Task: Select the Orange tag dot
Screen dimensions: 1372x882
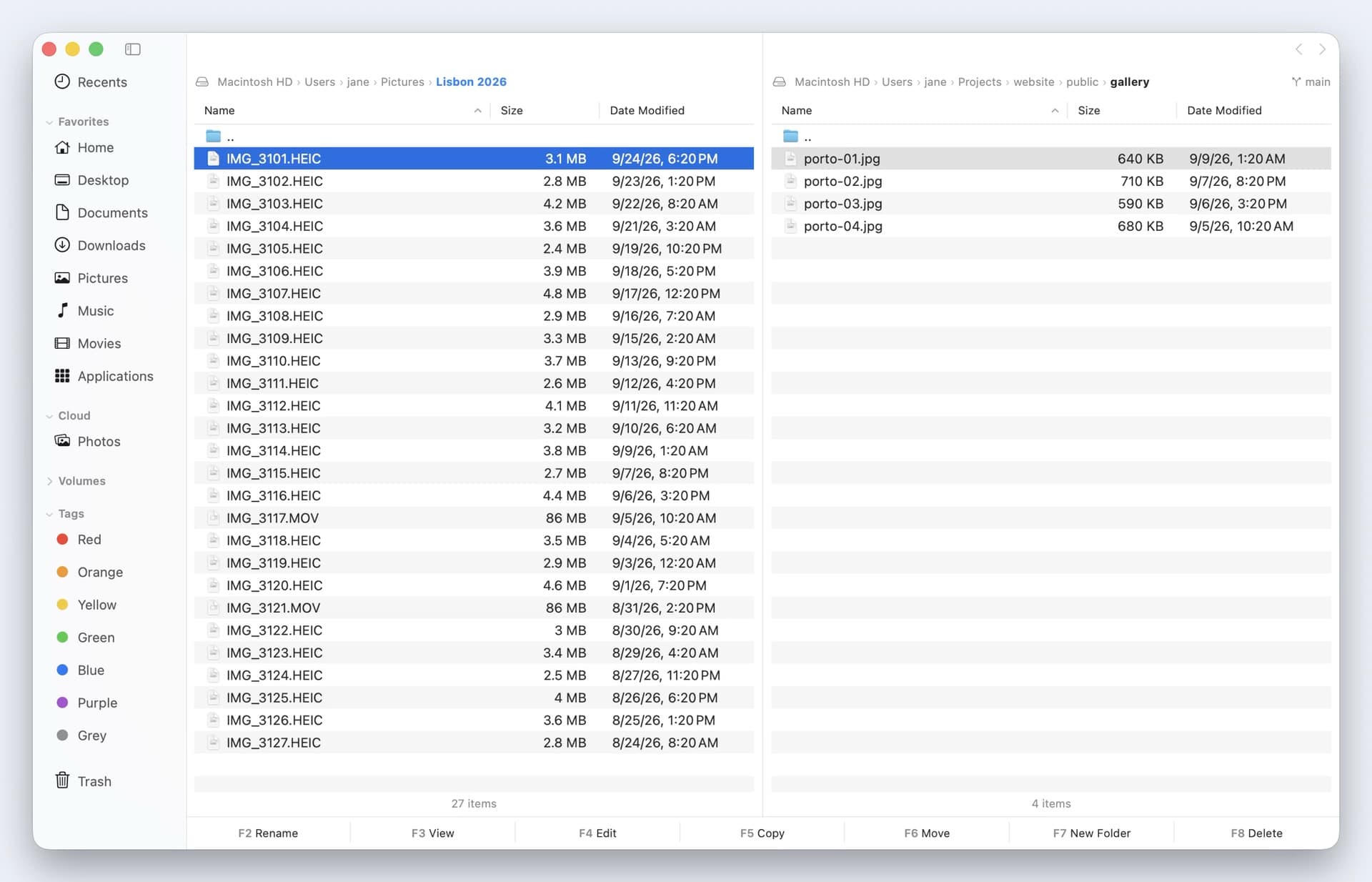Action: tap(62, 572)
